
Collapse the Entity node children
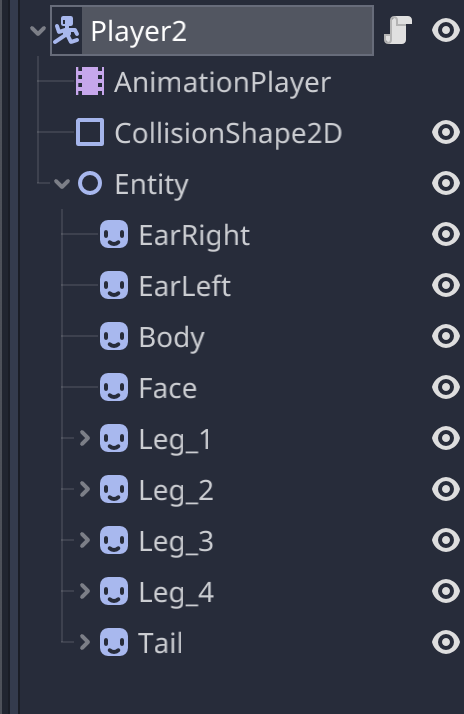[x=61, y=184]
